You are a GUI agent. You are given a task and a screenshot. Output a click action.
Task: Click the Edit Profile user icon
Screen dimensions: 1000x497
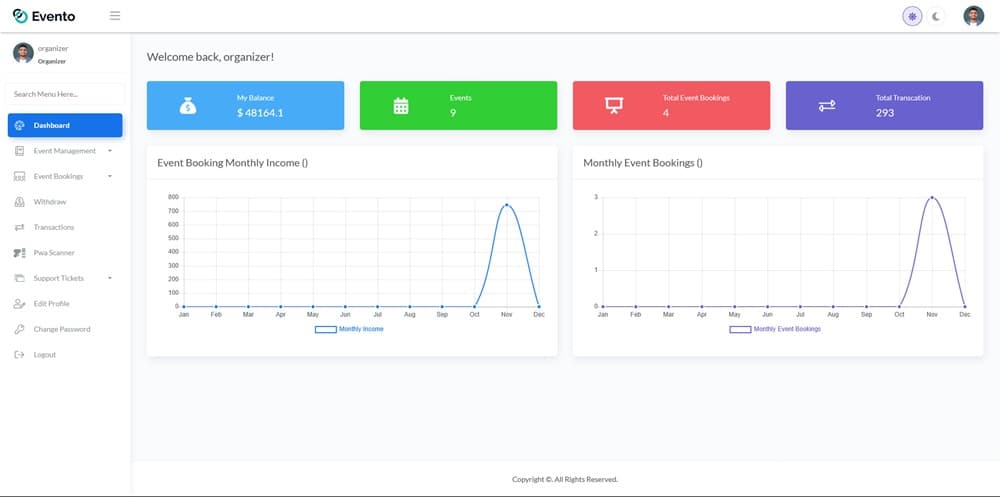coord(20,304)
